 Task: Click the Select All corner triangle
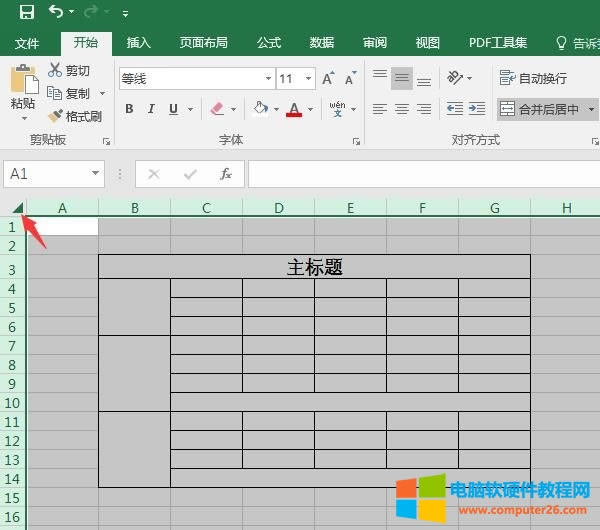(x=18, y=208)
